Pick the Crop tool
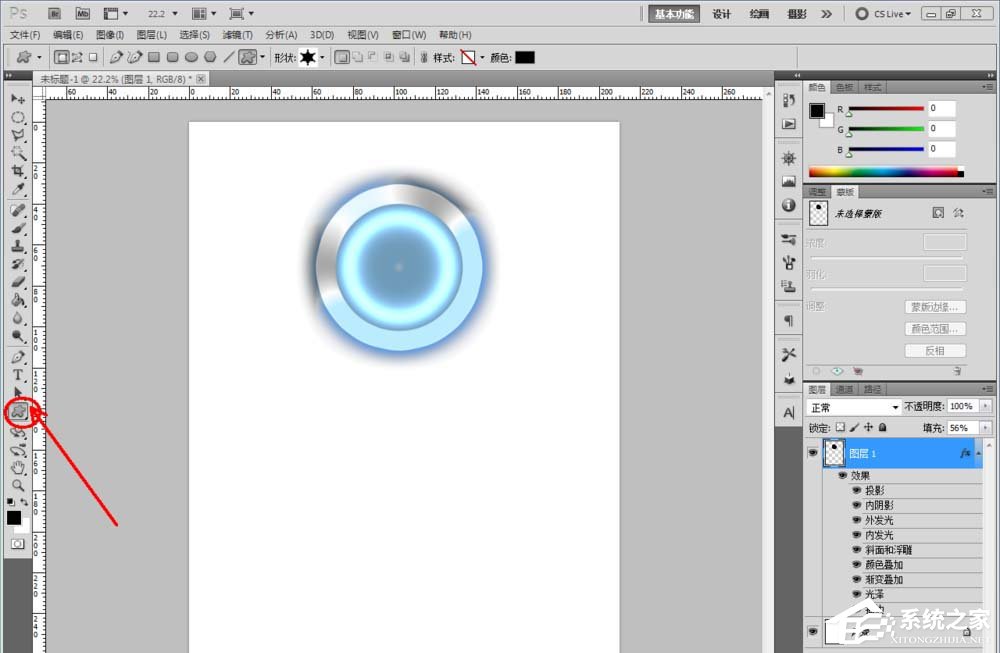The height and width of the screenshot is (653, 1000). click(x=18, y=171)
